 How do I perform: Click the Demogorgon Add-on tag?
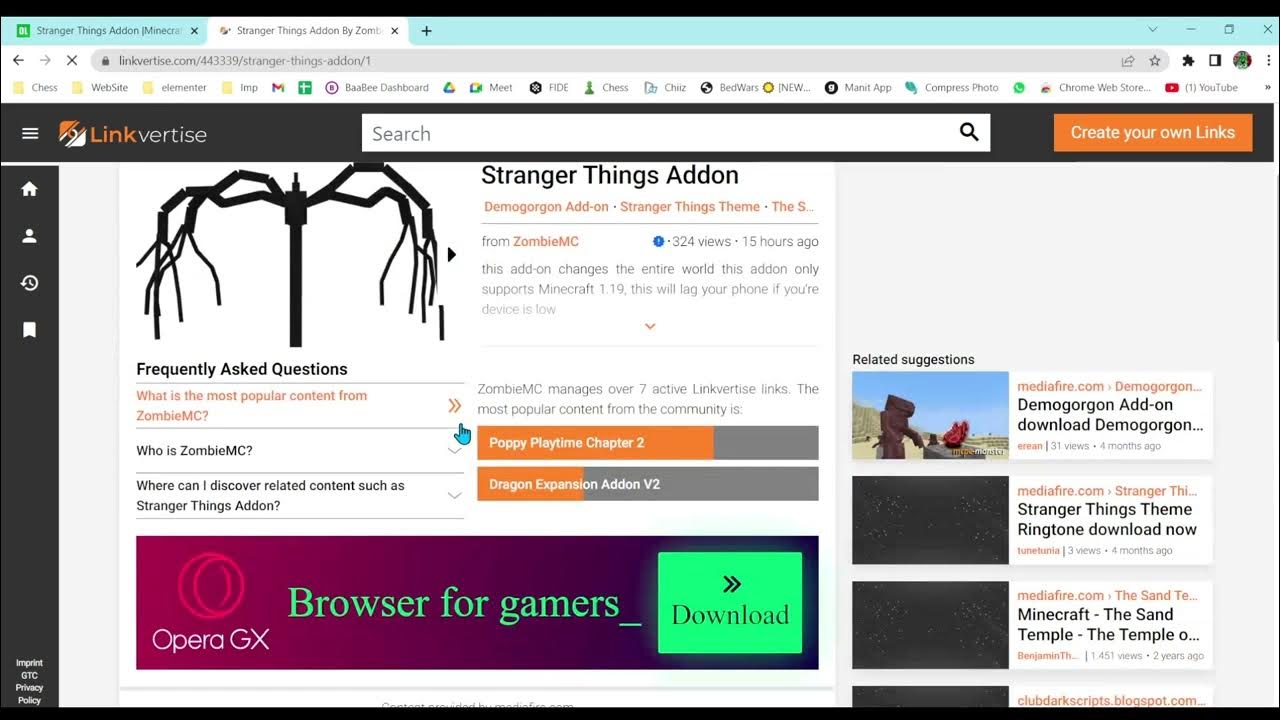pos(546,206)
